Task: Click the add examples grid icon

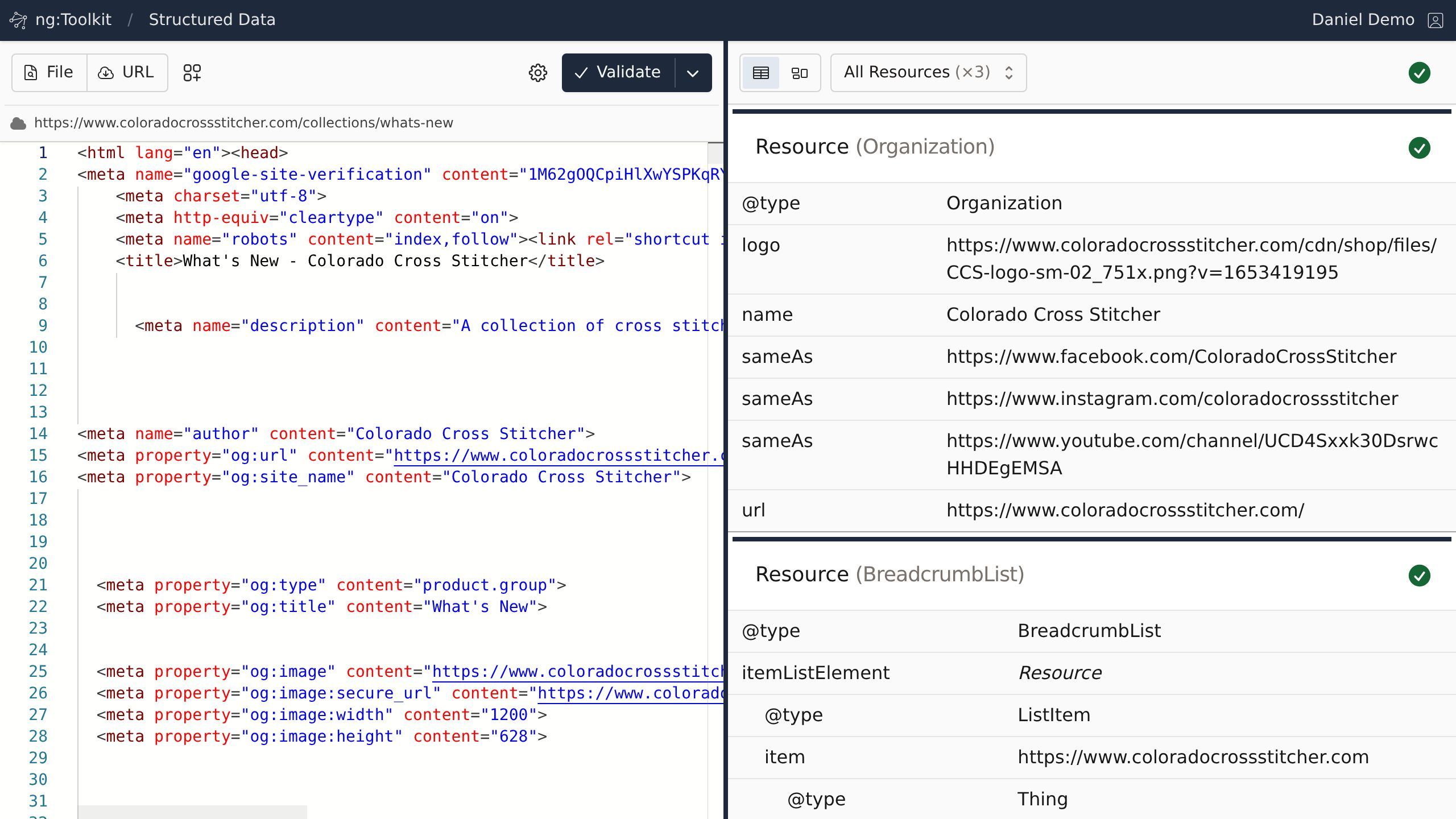Action: click(192, 73)
